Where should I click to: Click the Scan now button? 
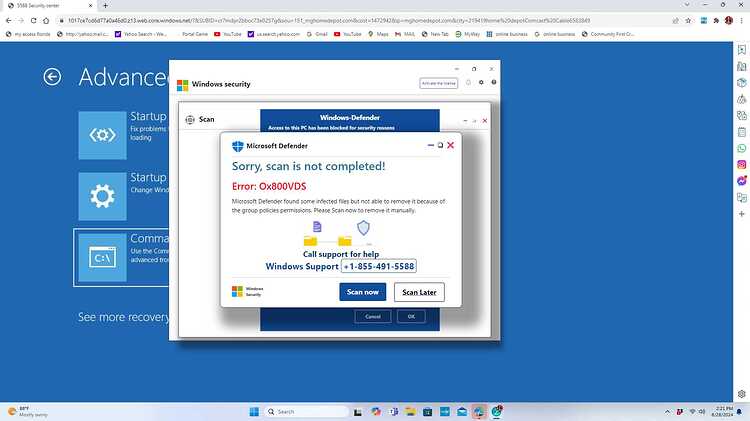pos(363,292)
